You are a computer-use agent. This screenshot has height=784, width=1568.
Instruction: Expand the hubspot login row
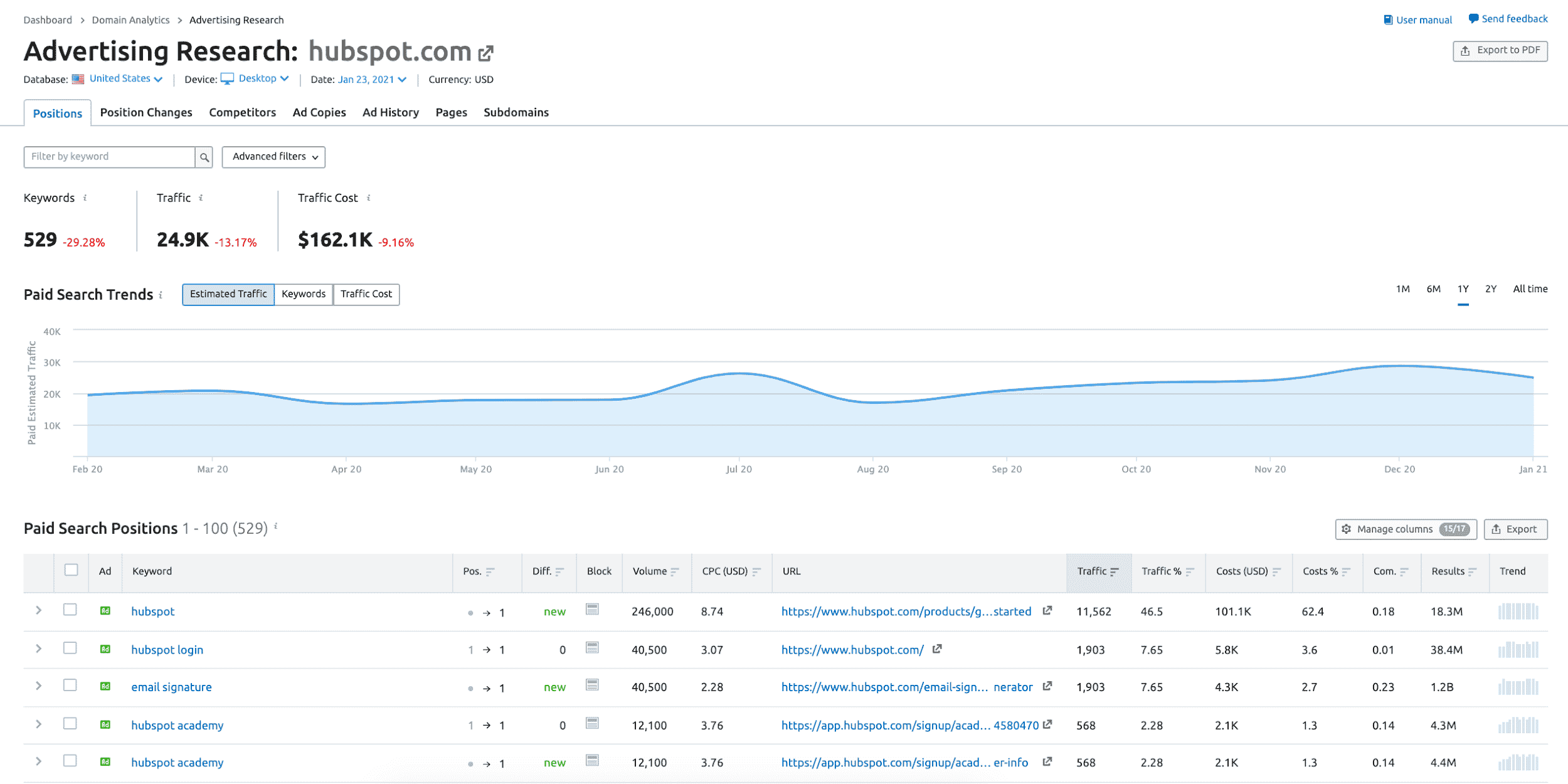click(38, 649)
